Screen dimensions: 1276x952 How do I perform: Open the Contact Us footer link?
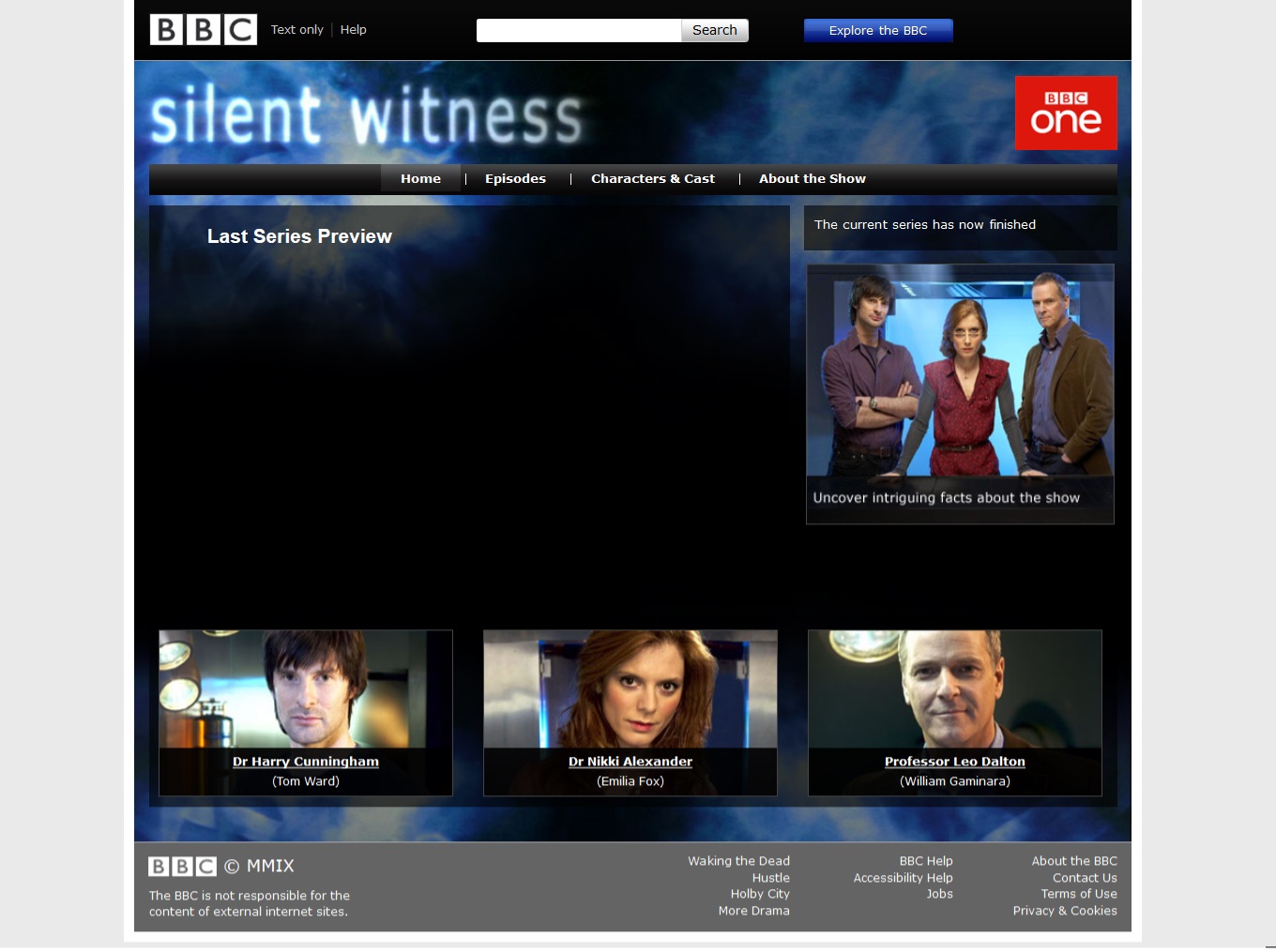[1085, 878]
